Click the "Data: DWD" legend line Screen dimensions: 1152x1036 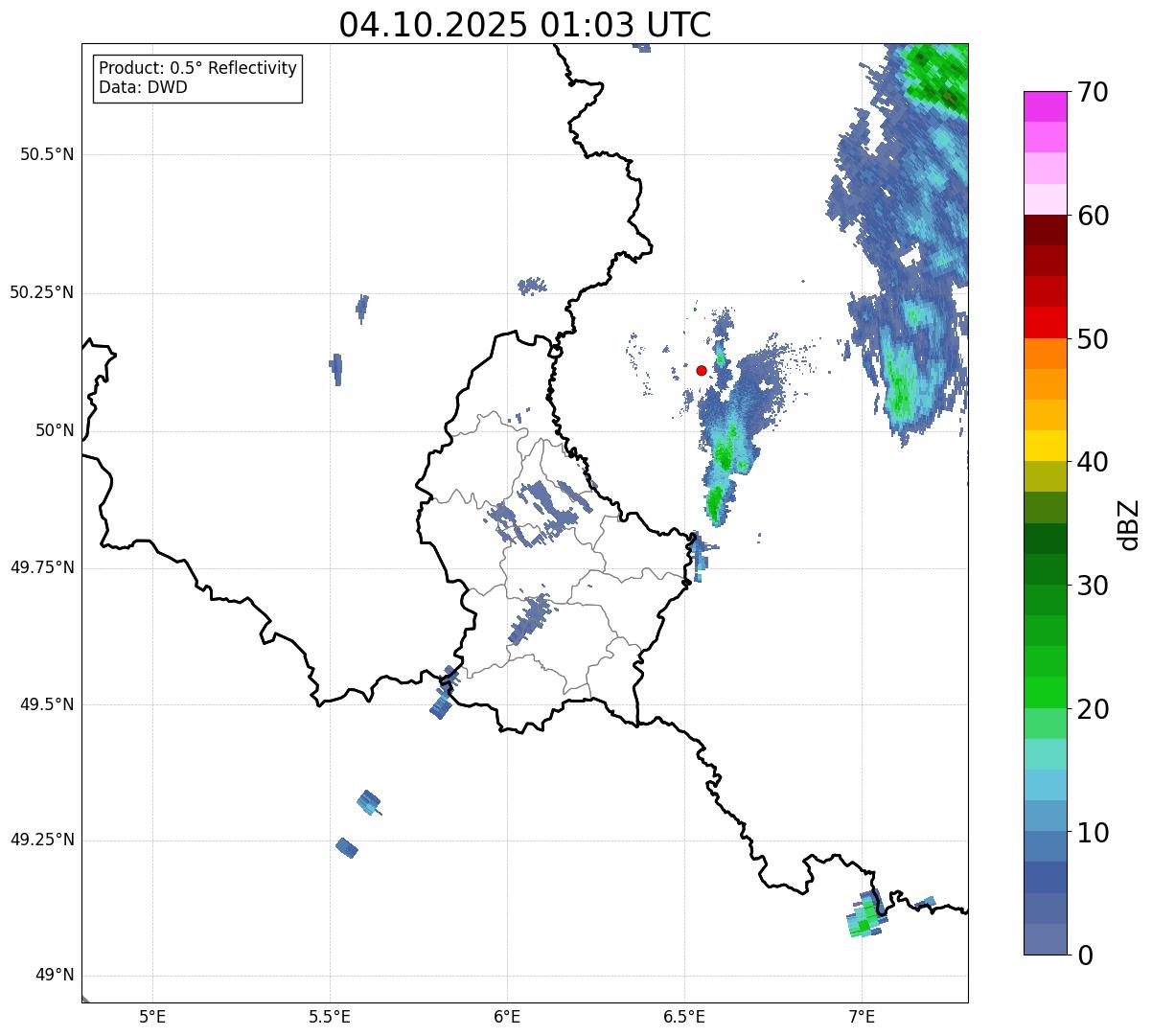click(144, 88)
